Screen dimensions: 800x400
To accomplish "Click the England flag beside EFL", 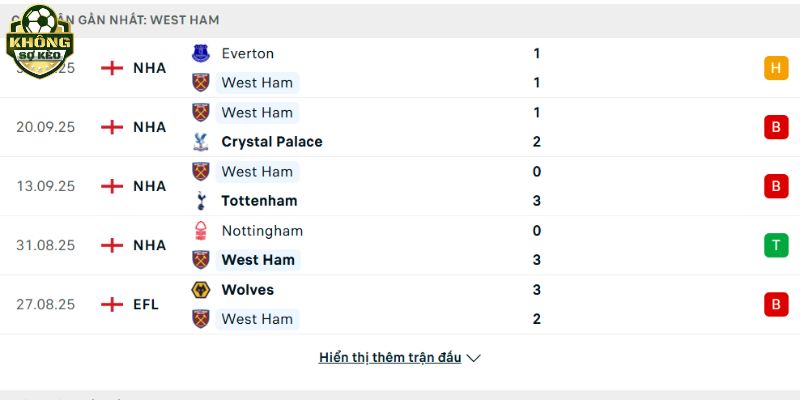I will point(112,305).
